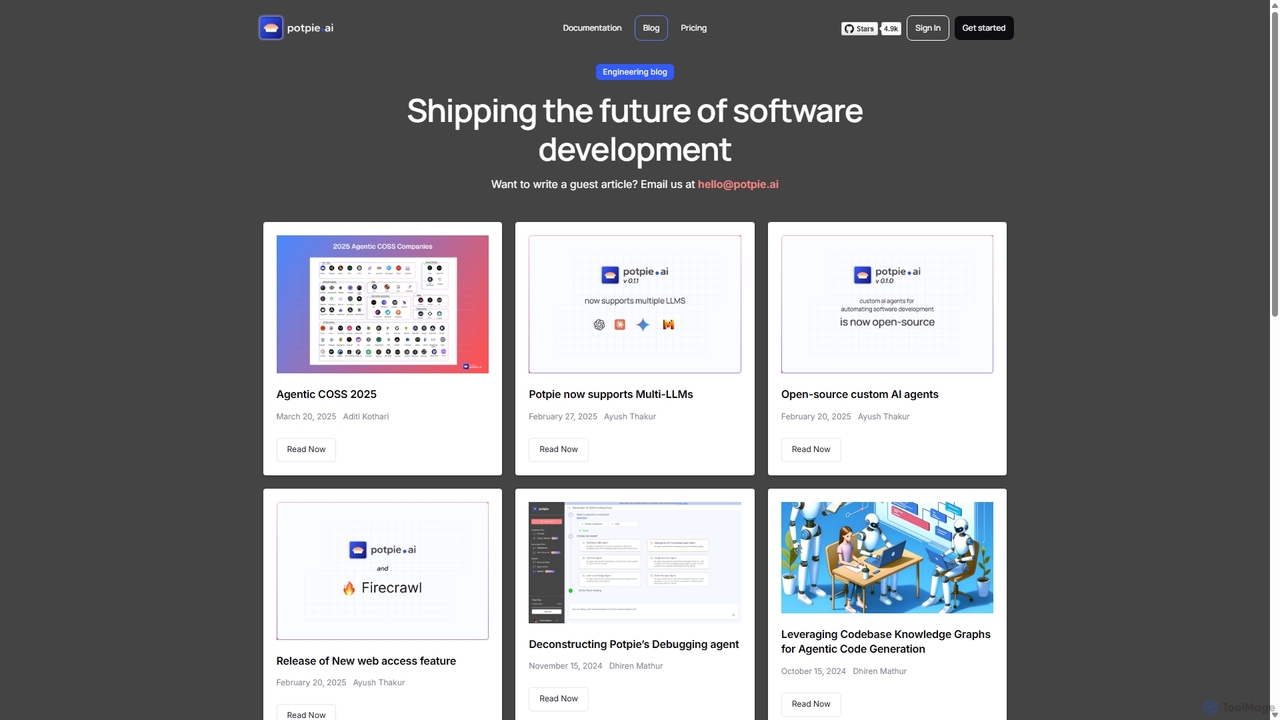Click author Dhiren Mathur on Debugging agent card
The width and height of the screenshot is (1280, 720).
636,666
